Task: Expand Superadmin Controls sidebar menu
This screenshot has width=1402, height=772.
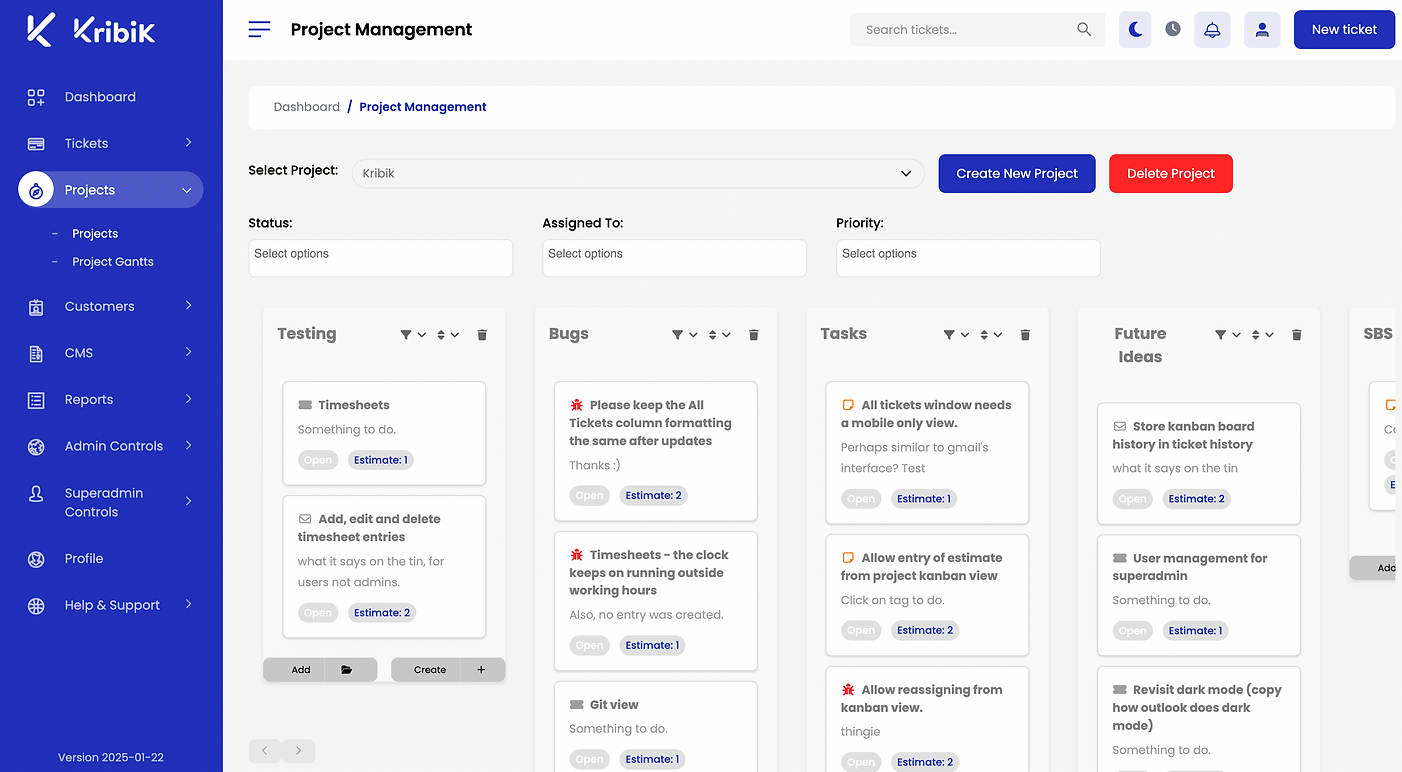Action: coord(110,502)
